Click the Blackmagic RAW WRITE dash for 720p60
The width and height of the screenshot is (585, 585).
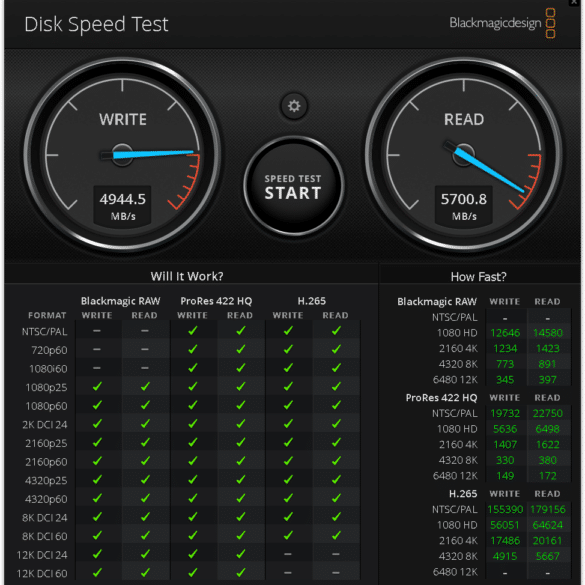click(97, 350)
